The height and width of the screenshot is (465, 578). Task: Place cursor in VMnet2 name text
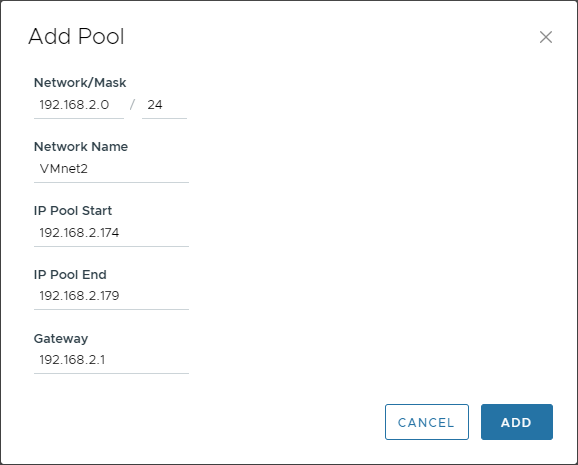click(64, 169)
